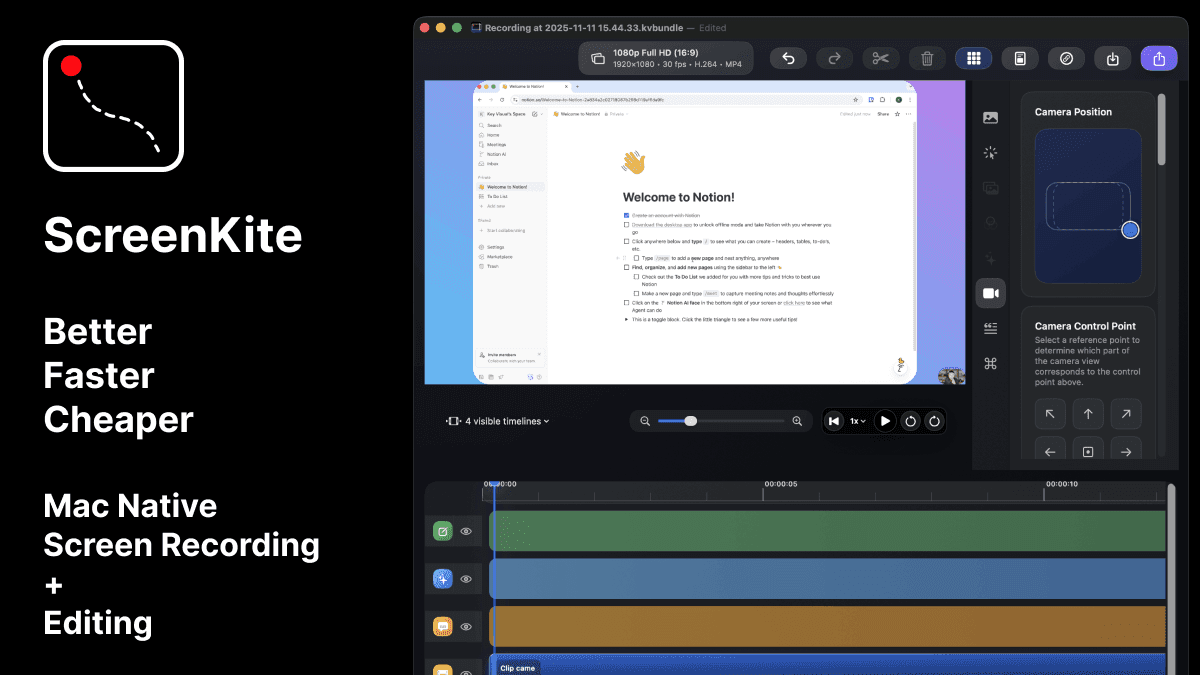1200x675 pixels.
Task: Select the green timeline clip
Action: [x=827, y=531]
